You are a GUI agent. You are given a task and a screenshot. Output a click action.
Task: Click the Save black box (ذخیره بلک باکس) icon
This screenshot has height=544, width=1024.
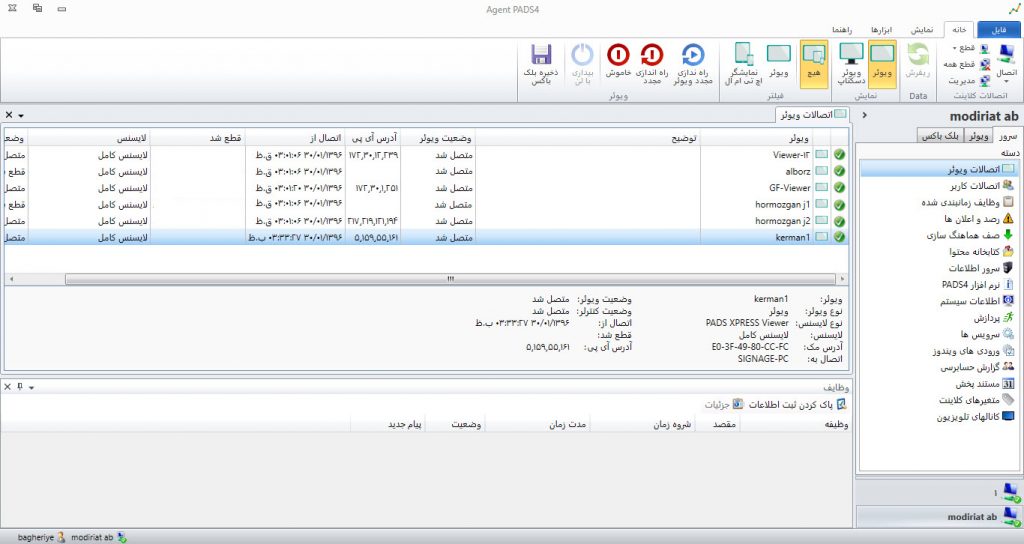(541, 56)
